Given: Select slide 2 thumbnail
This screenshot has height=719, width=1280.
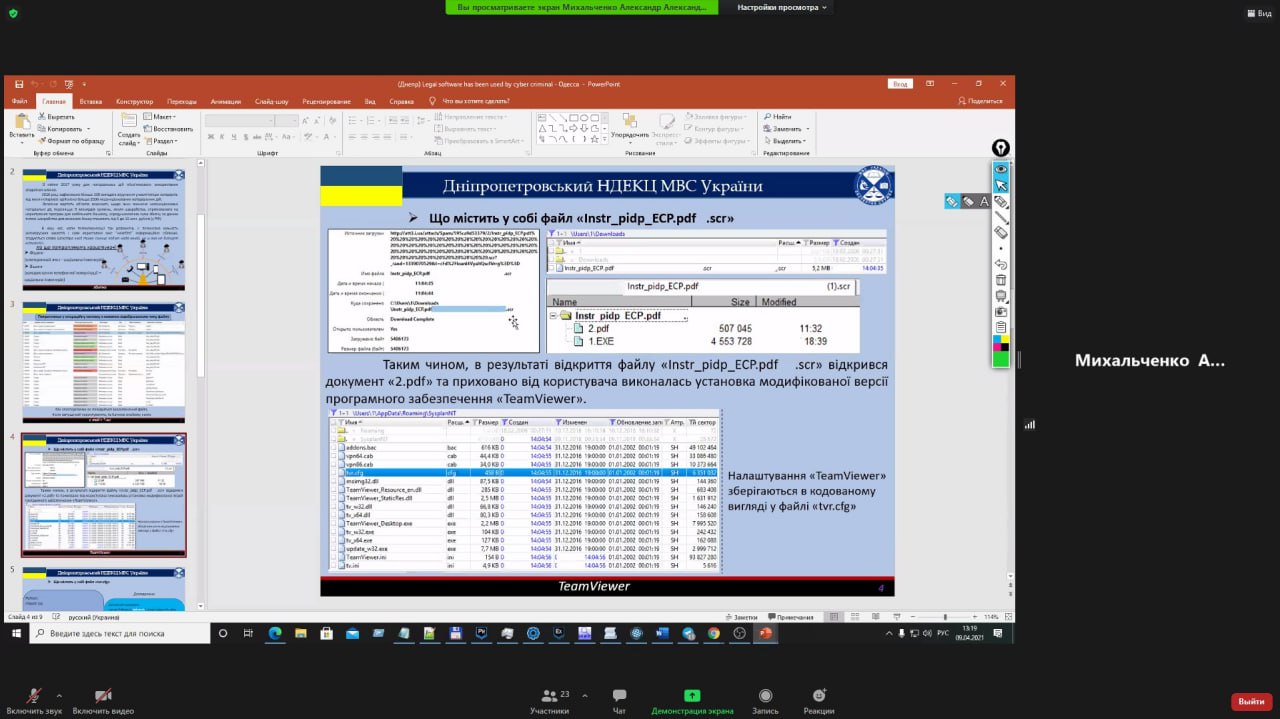Looking at the screenshot, I should point(103,228).
